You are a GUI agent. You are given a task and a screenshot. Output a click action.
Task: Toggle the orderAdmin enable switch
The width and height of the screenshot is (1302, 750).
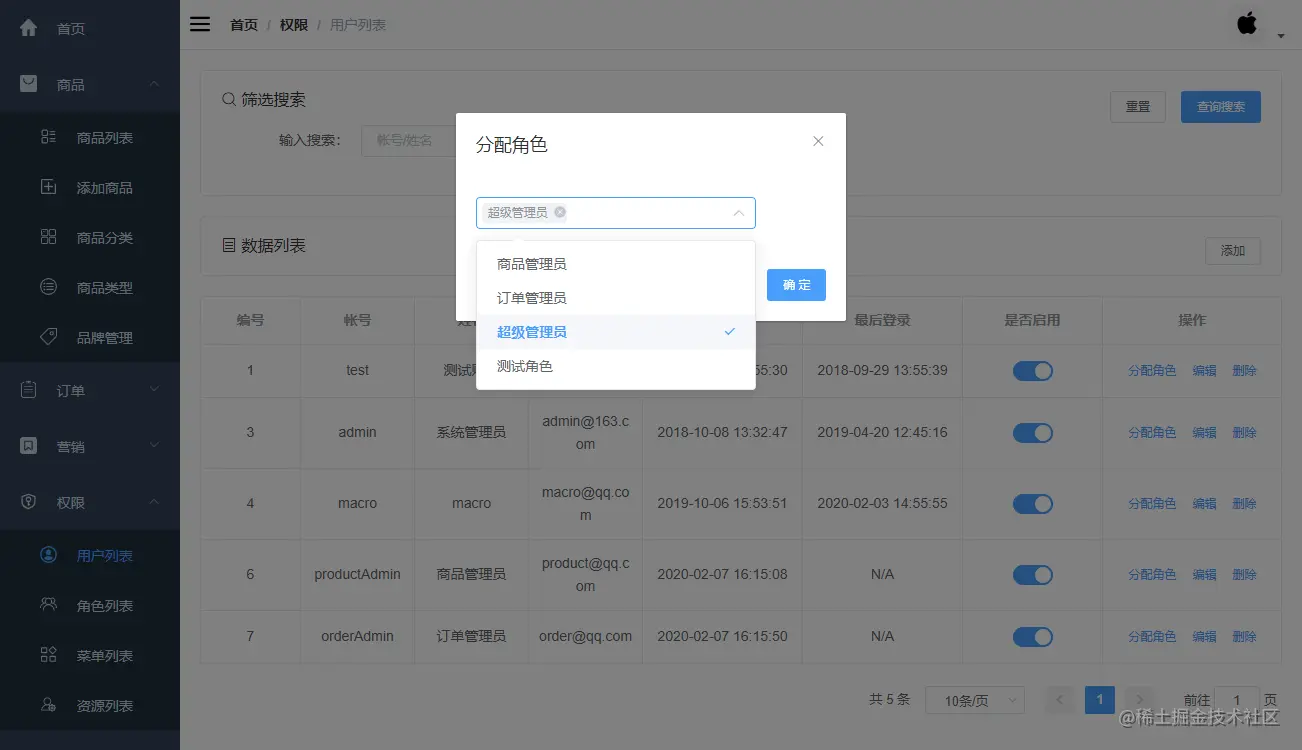[x=1033, y=637]
